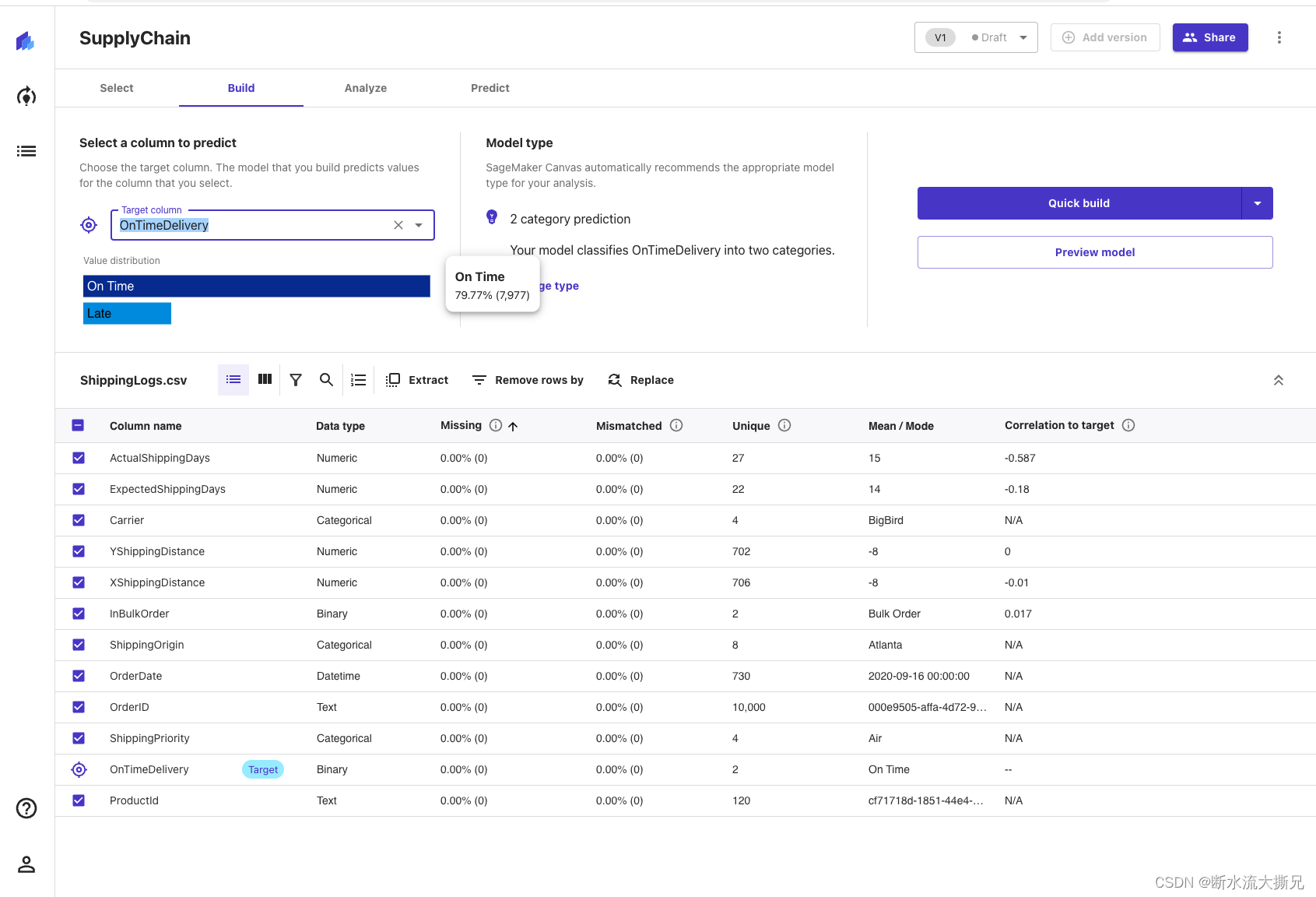Go to the Build tab
Image resolution: width=1316 pixels, height=897 pixels.
(241, 88)
